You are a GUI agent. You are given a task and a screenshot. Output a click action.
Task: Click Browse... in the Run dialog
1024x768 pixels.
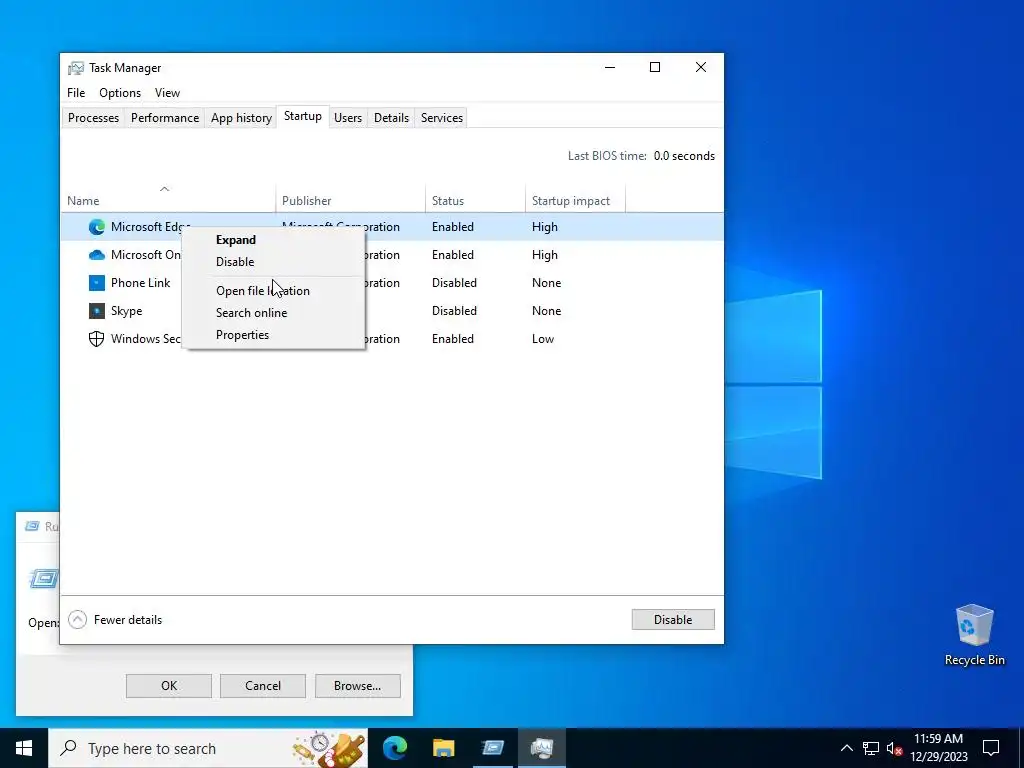[x=357, y=686]
